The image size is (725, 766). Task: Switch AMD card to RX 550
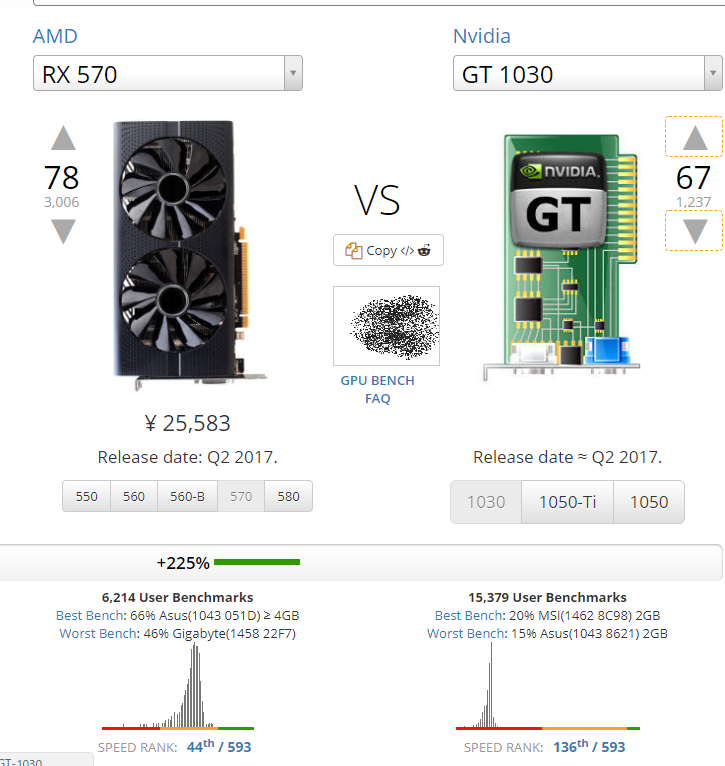coord(87,496)
